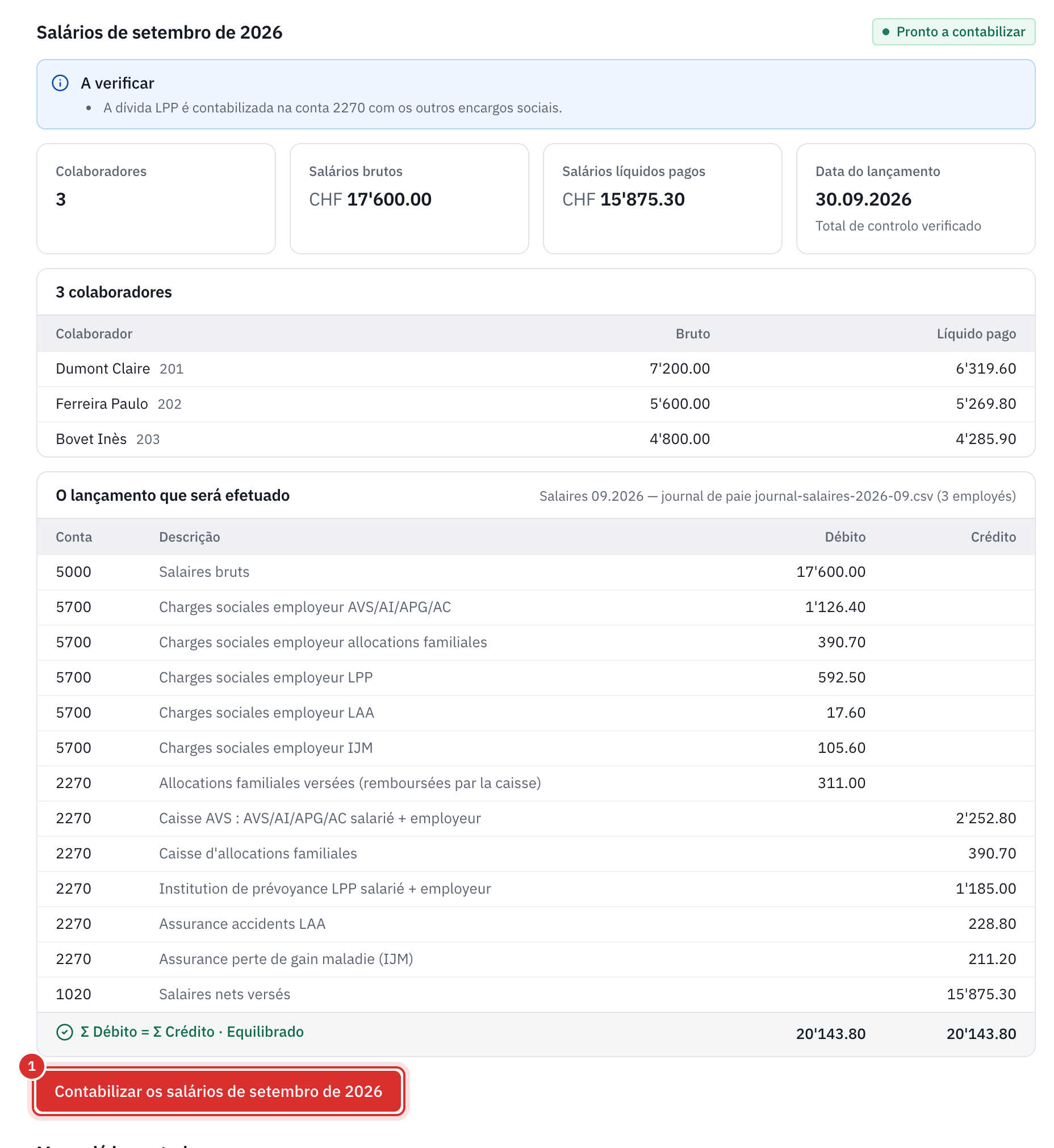
Task: Select the Dumont Claire employee row
Action: click(536, 369)
